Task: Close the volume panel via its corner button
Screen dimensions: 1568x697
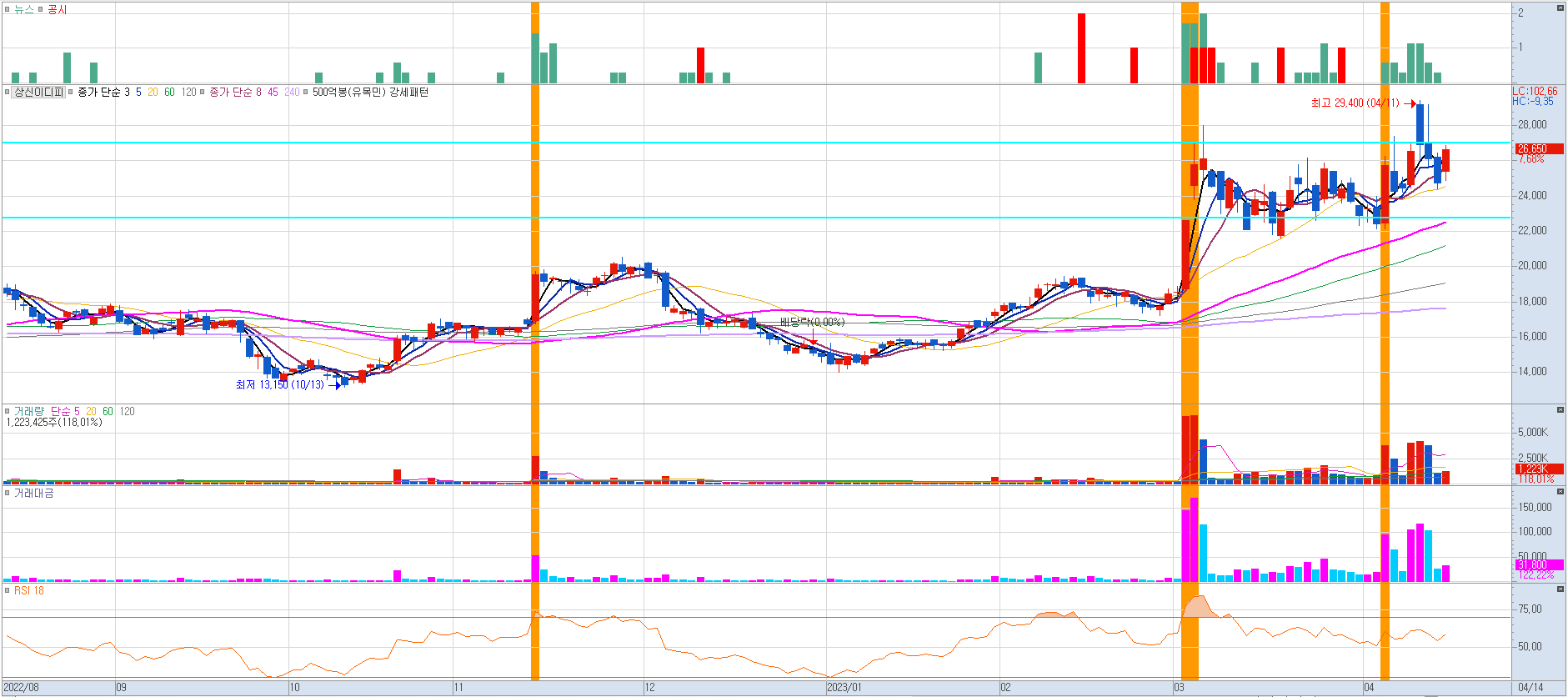Action: [x=1560, y=410]
